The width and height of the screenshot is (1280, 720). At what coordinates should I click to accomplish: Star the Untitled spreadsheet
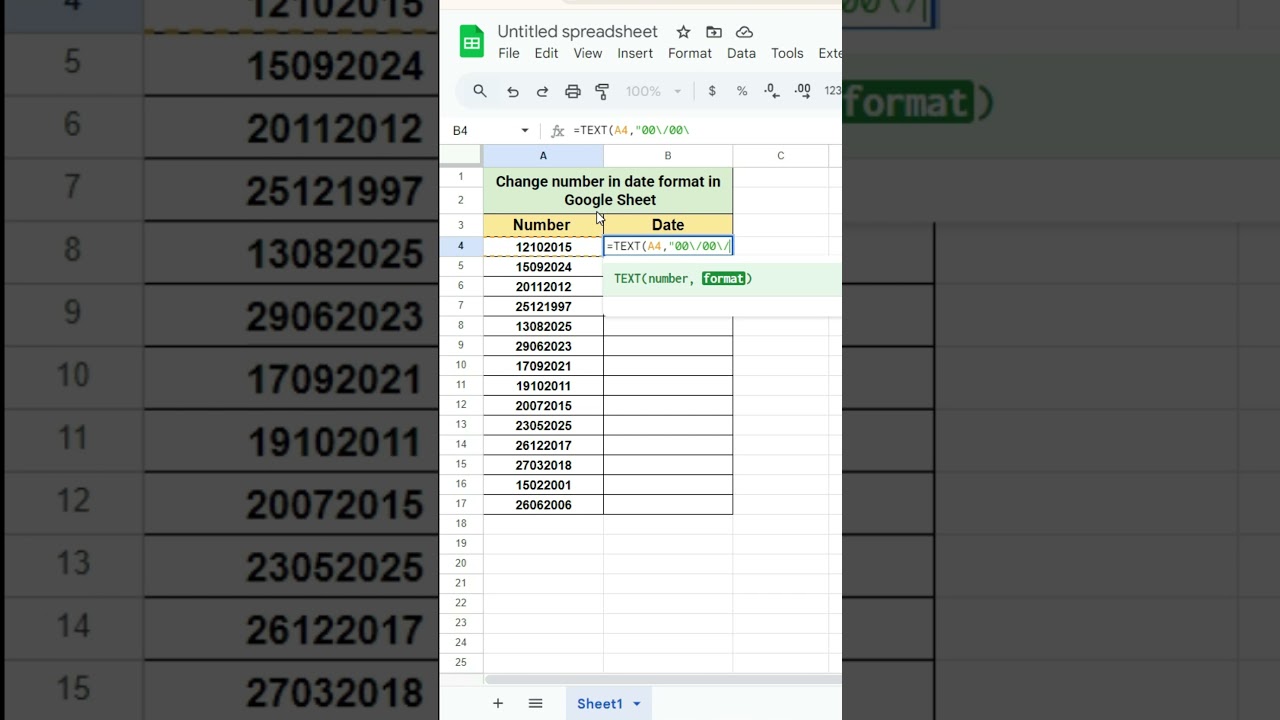click(683, 32)
